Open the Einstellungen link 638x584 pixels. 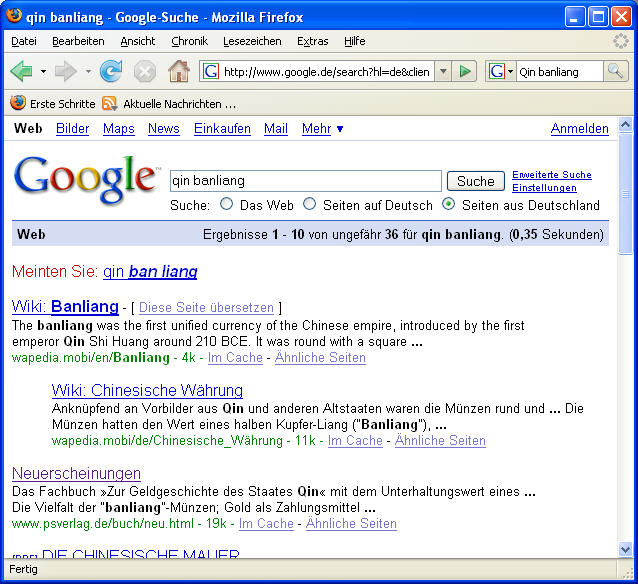(544, 188)
